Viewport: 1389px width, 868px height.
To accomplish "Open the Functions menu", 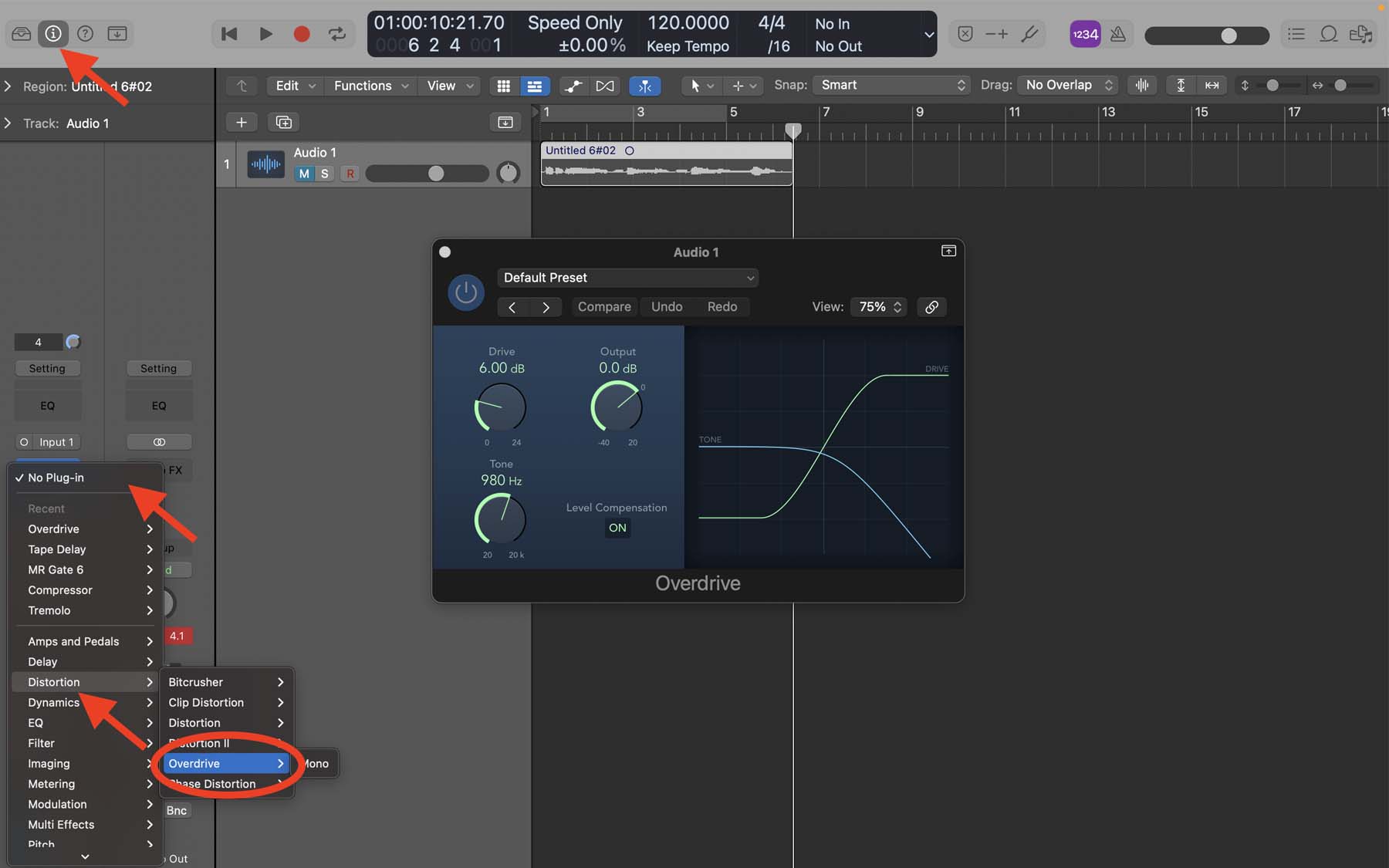I will pyautogui.click(x=371, y=86).
